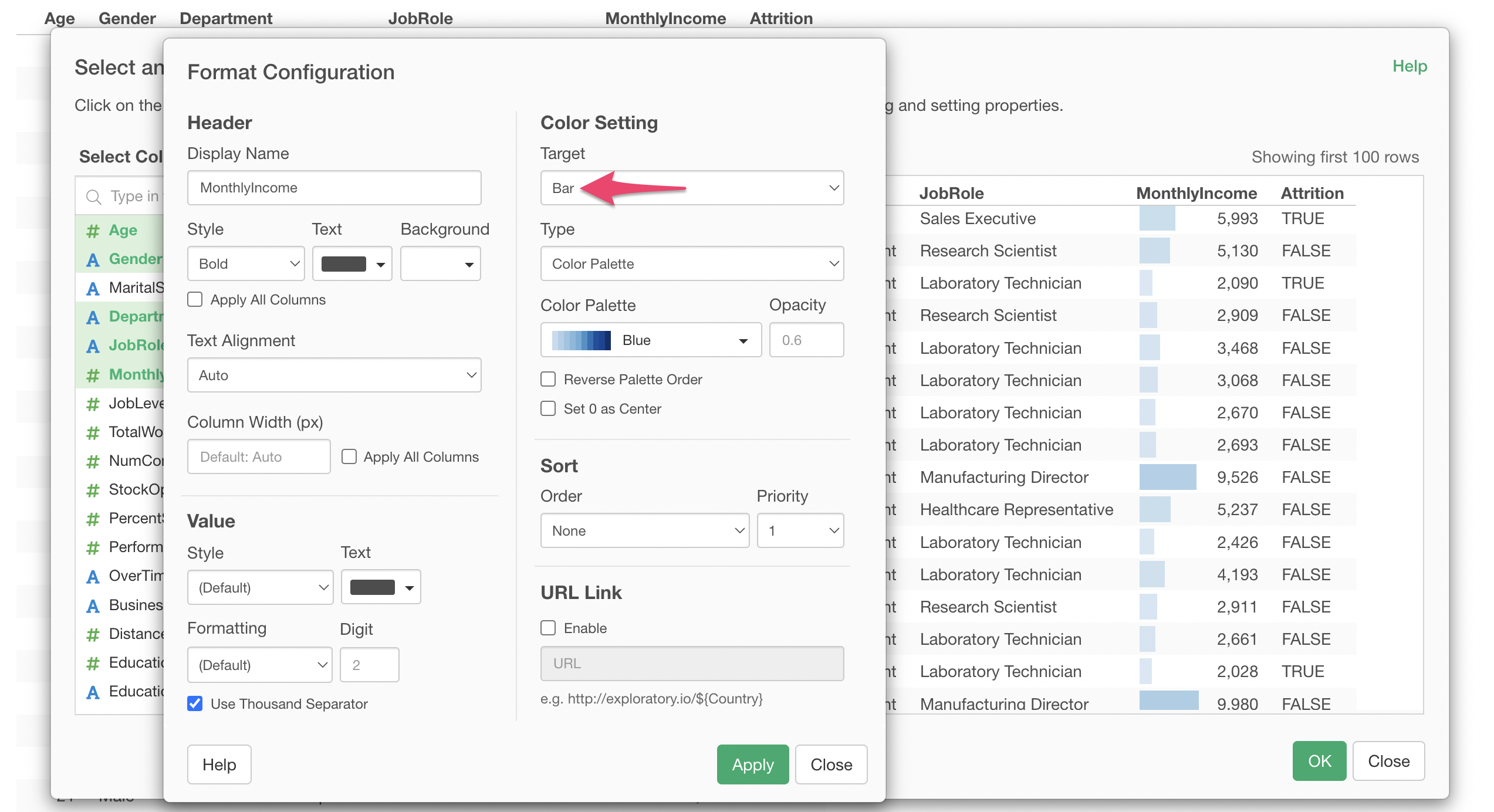Click the hash icon next to JobLevel column
Viewport: 1494px width, 812px height.
coord(93,404)
